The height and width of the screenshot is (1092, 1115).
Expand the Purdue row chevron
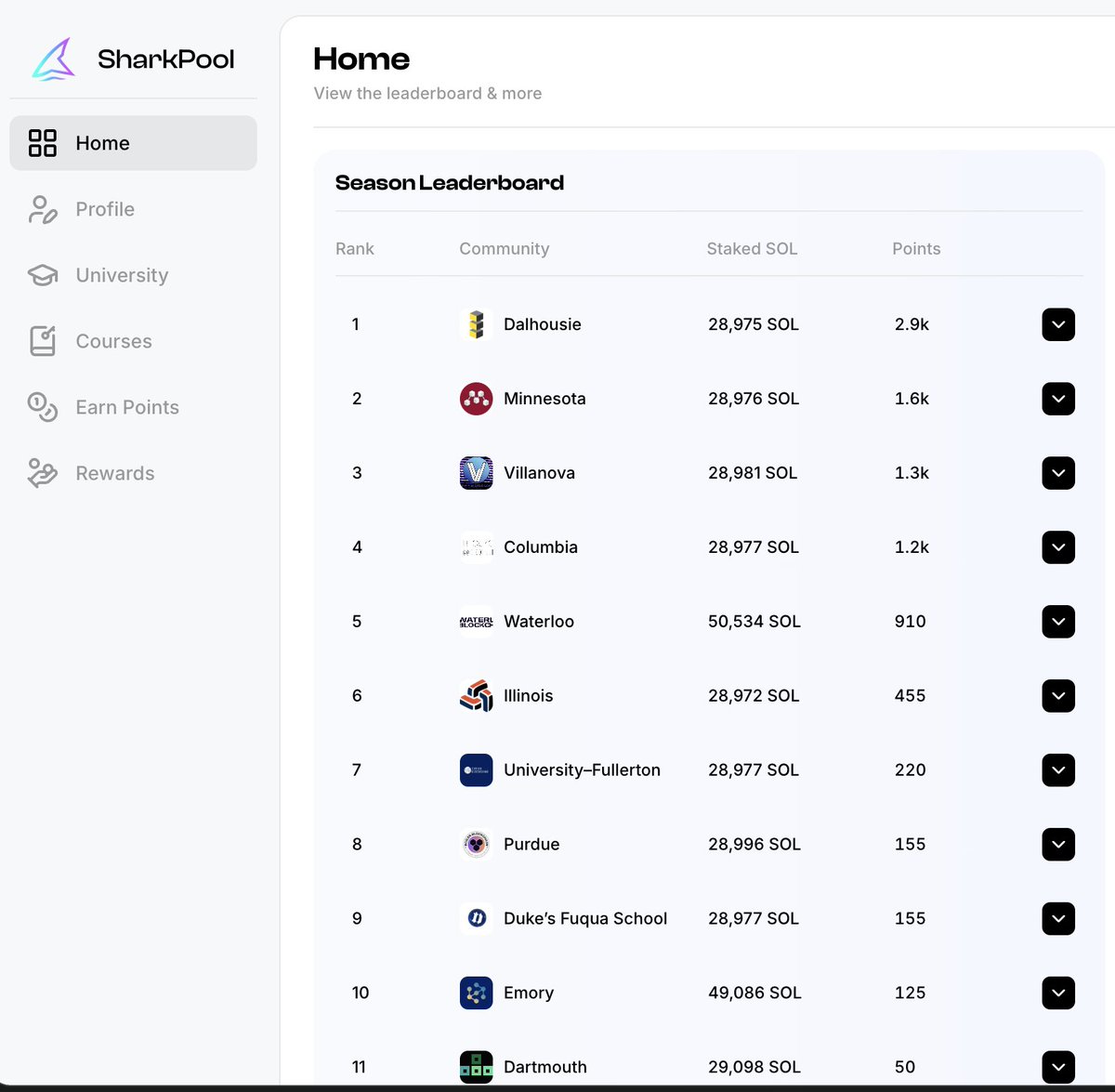1058,845
